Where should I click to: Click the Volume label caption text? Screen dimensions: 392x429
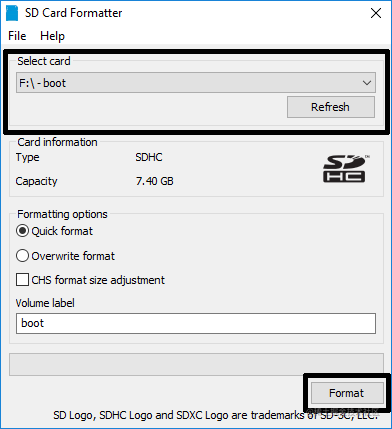point(45,303)
